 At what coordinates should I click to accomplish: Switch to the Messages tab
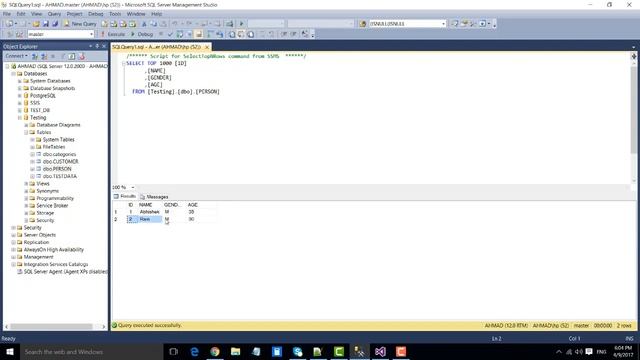(x=154, y=197)
